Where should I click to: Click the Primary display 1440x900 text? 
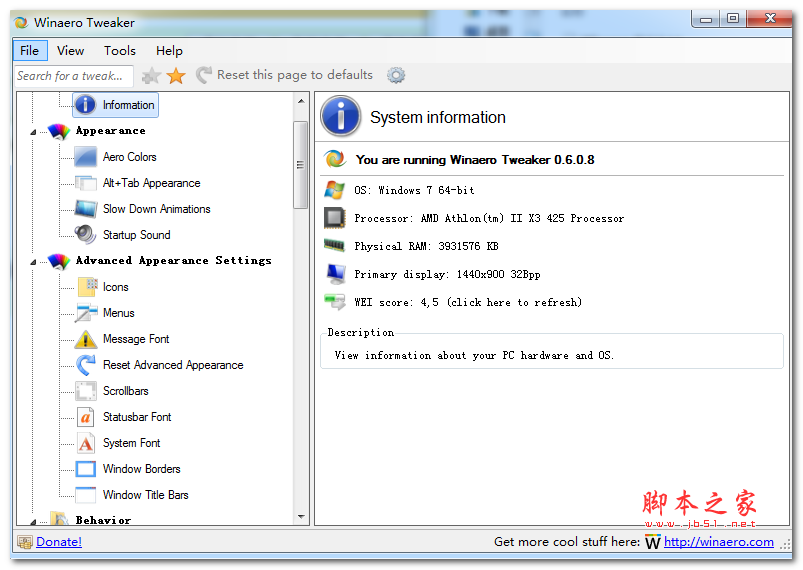pyautogui.click(x=447, y=275)
